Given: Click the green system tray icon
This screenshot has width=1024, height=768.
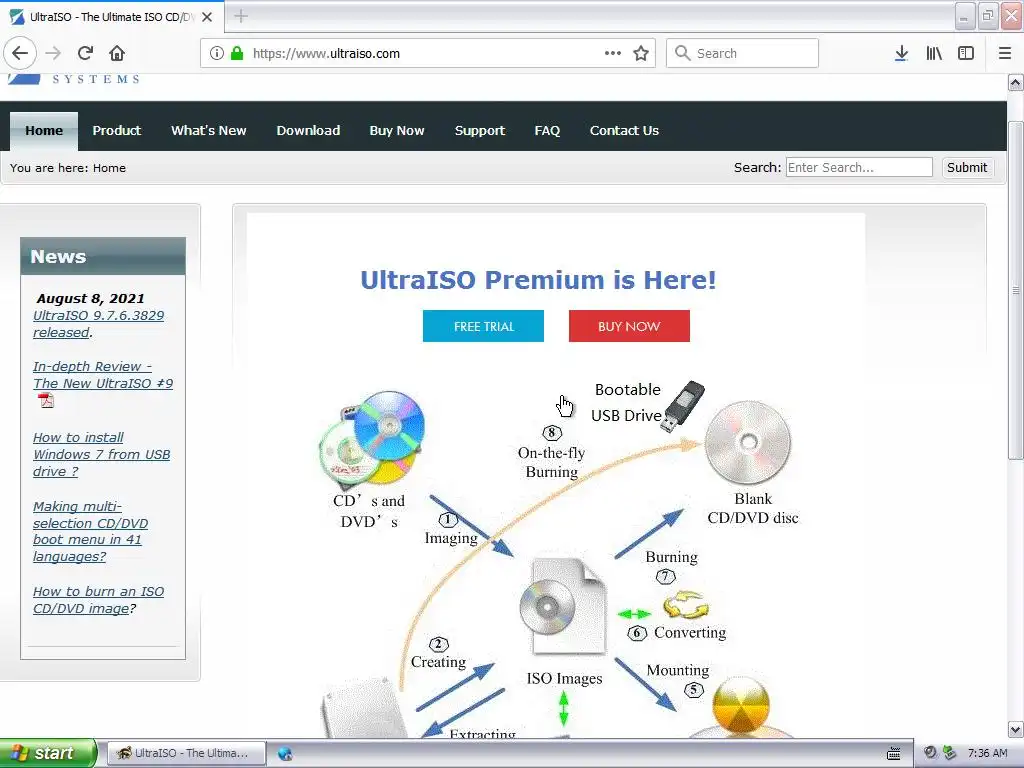Looking at the screenshot, I should tap(949, 753).
